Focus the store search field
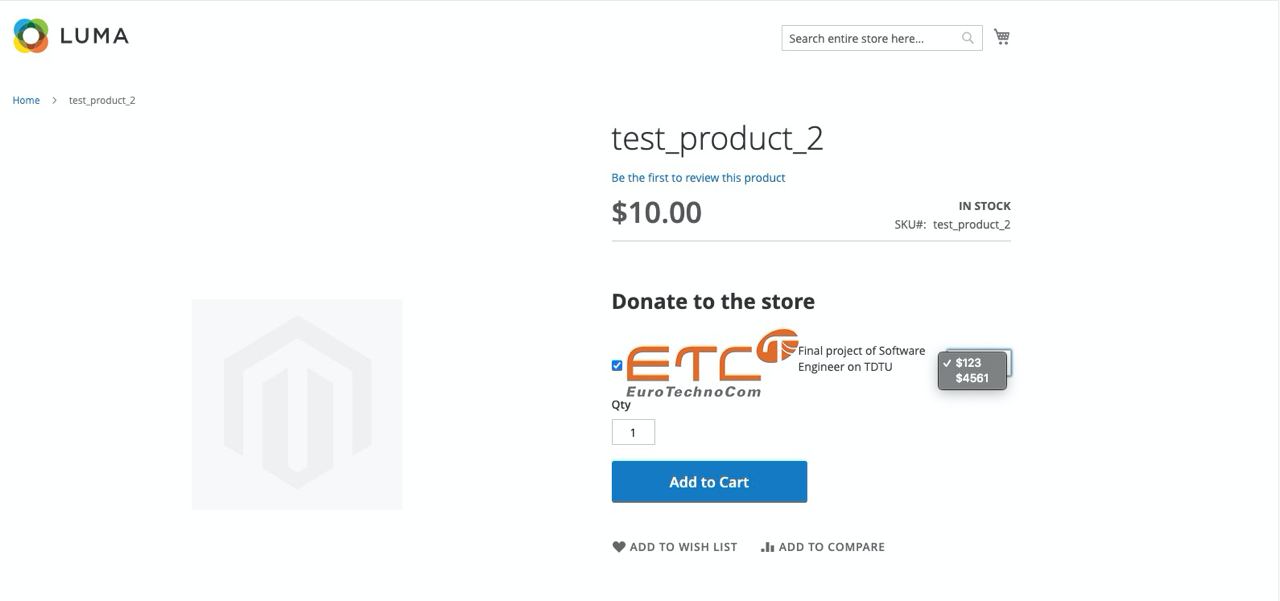The height and width of the screenshot is (601, 1280). coord(870,38)
